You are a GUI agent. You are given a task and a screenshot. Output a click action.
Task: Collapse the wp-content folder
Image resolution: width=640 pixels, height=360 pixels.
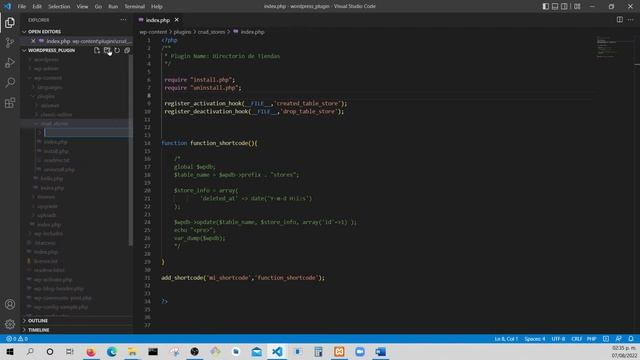pos(47,78)
